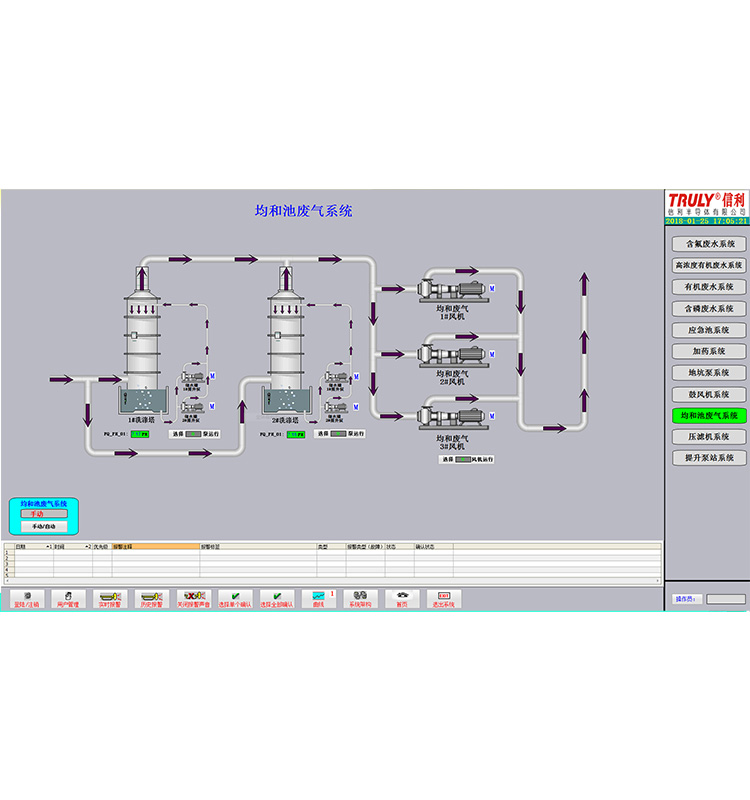Click the 登陆/注销 login icon
The width and height of the screenshot is (750, 800).
point(26,597)
